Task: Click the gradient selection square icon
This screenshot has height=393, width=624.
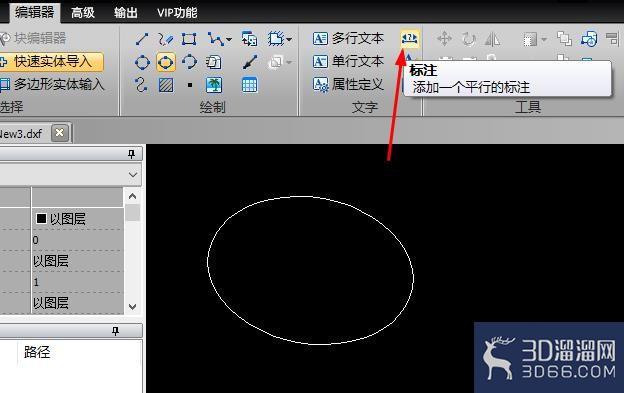Action: pos(530,39)
